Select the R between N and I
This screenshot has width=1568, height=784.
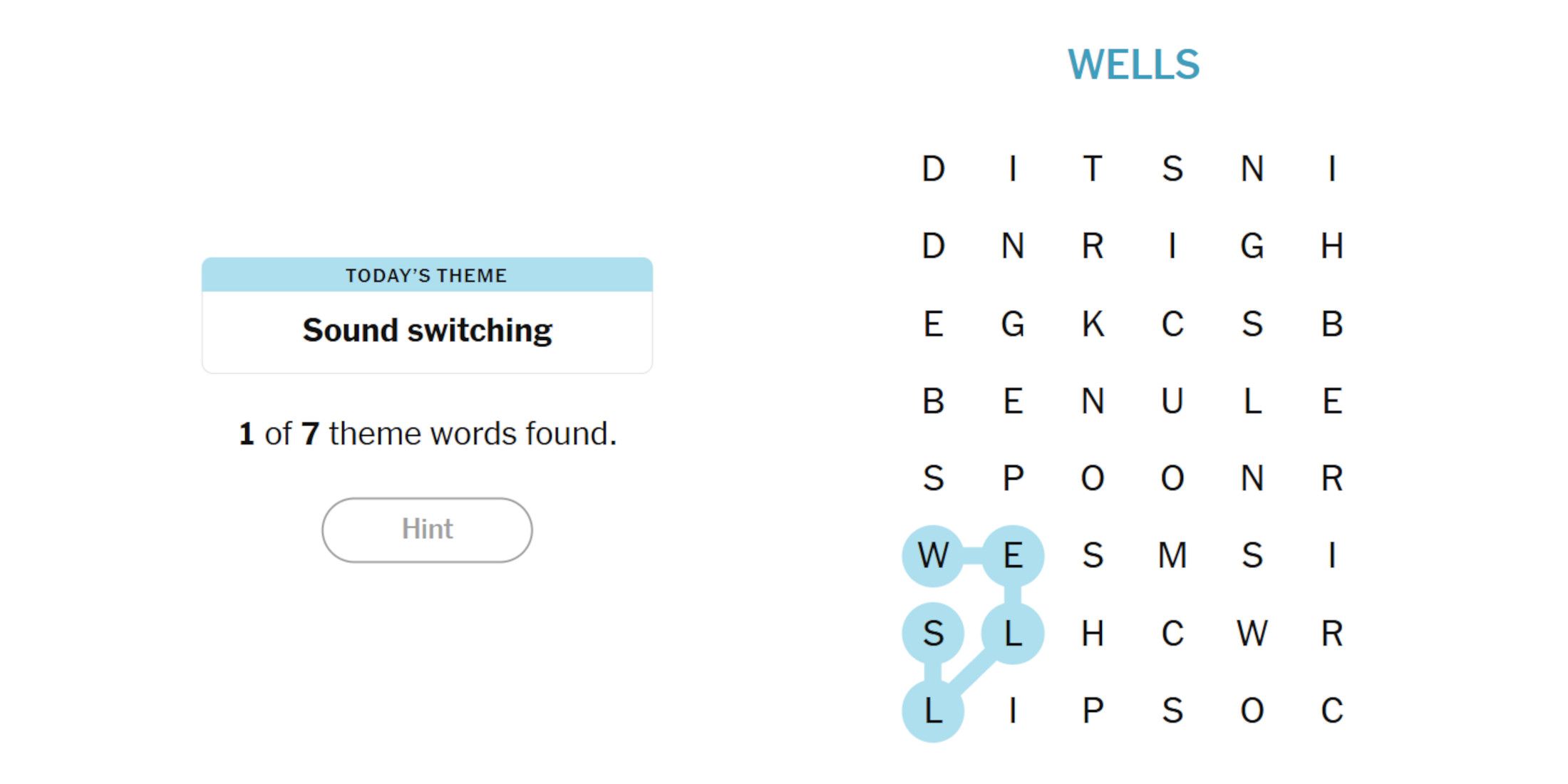(x=1093, y=246)
